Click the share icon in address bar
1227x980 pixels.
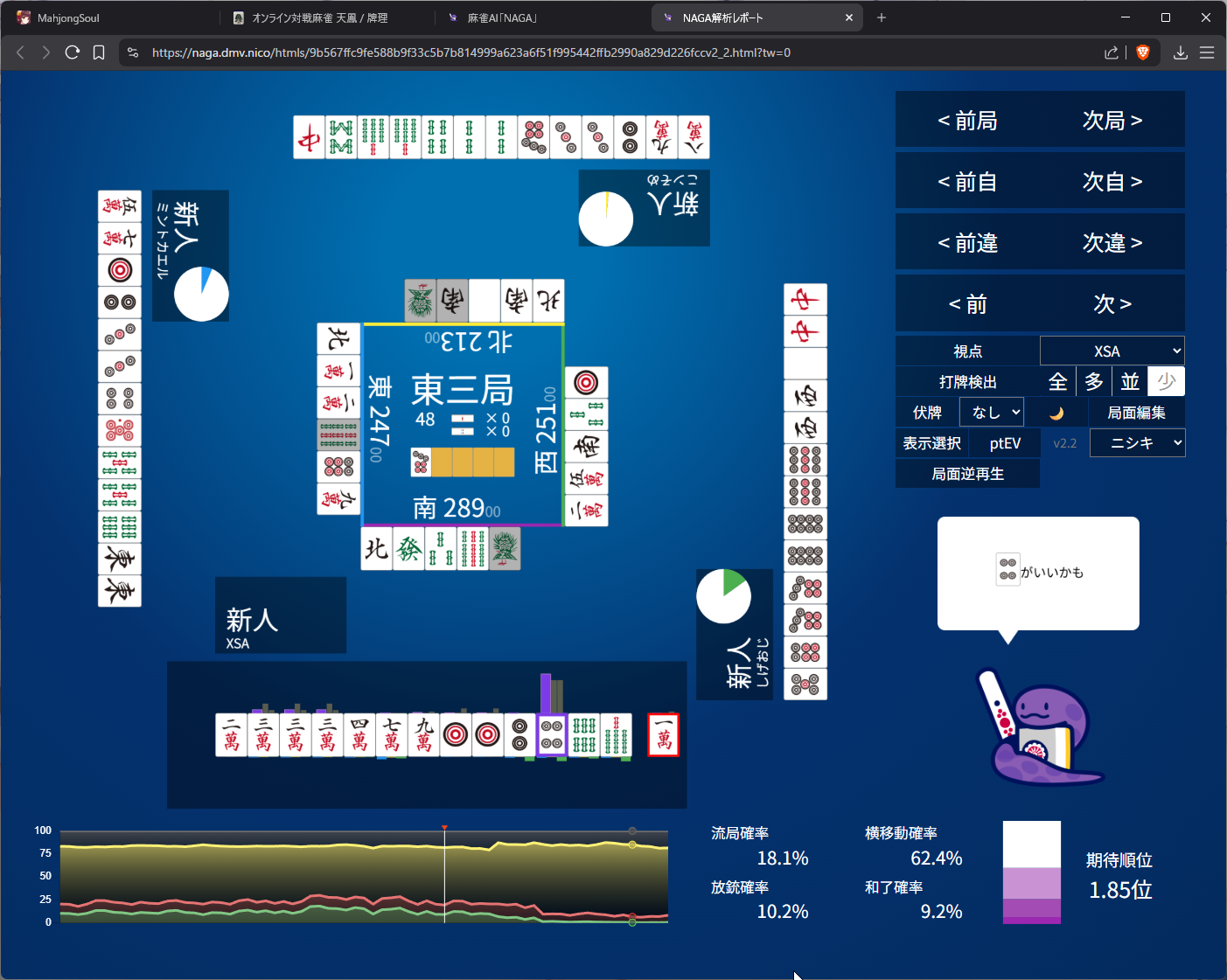[x=1111, y=52]
